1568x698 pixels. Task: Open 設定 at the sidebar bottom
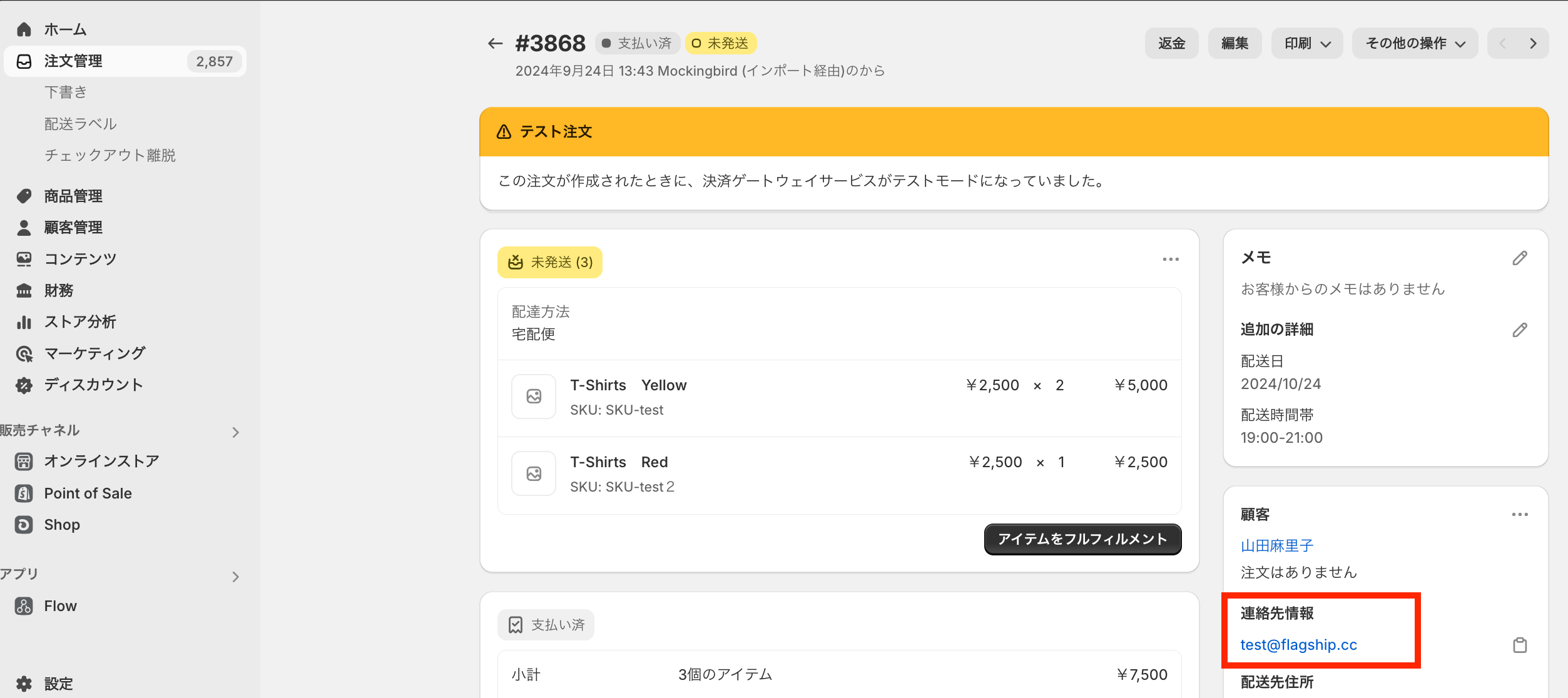(59, 684)
